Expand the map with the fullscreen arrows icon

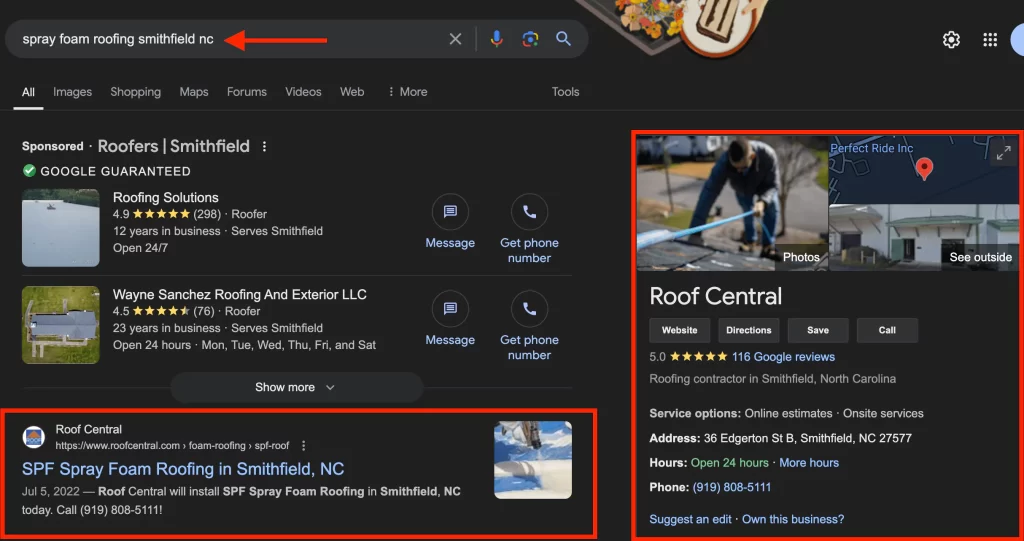[x=1003, y=154]
